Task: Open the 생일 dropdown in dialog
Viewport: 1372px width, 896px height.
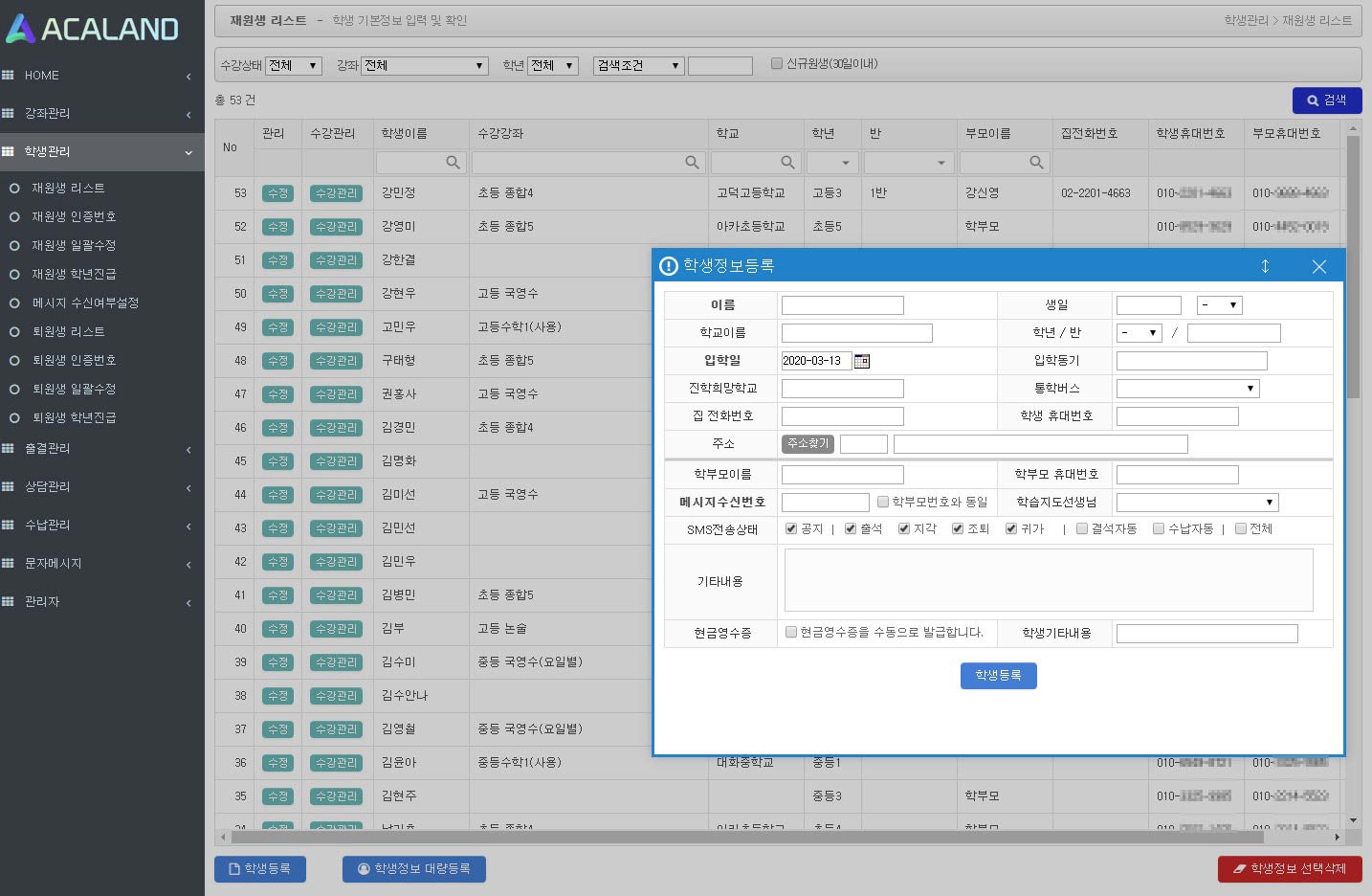Action: pos(1220,305)
